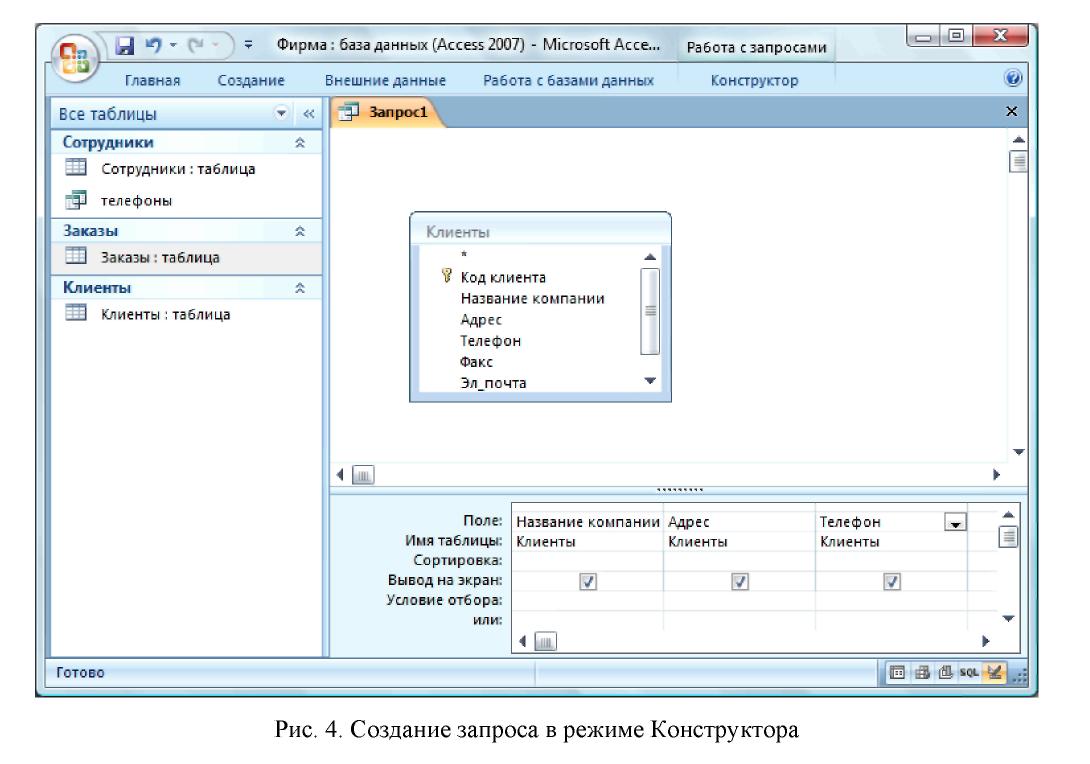The width and height of the screenshot is (1090, 764).
Task: Click the key icon beside Код клиента
Action: click(x=446, y=276)
